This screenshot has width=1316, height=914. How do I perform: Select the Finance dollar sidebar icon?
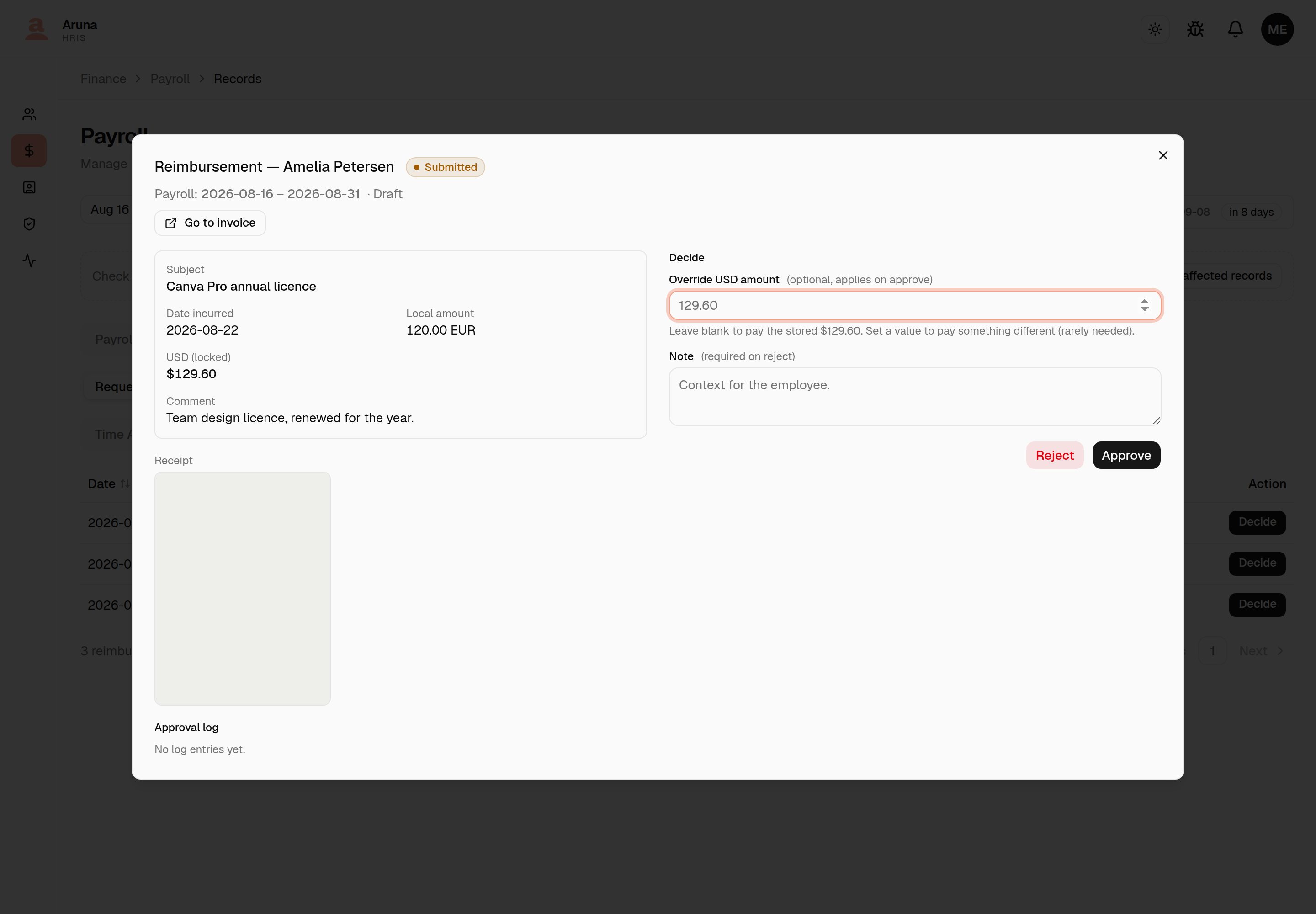click(29, 151)
